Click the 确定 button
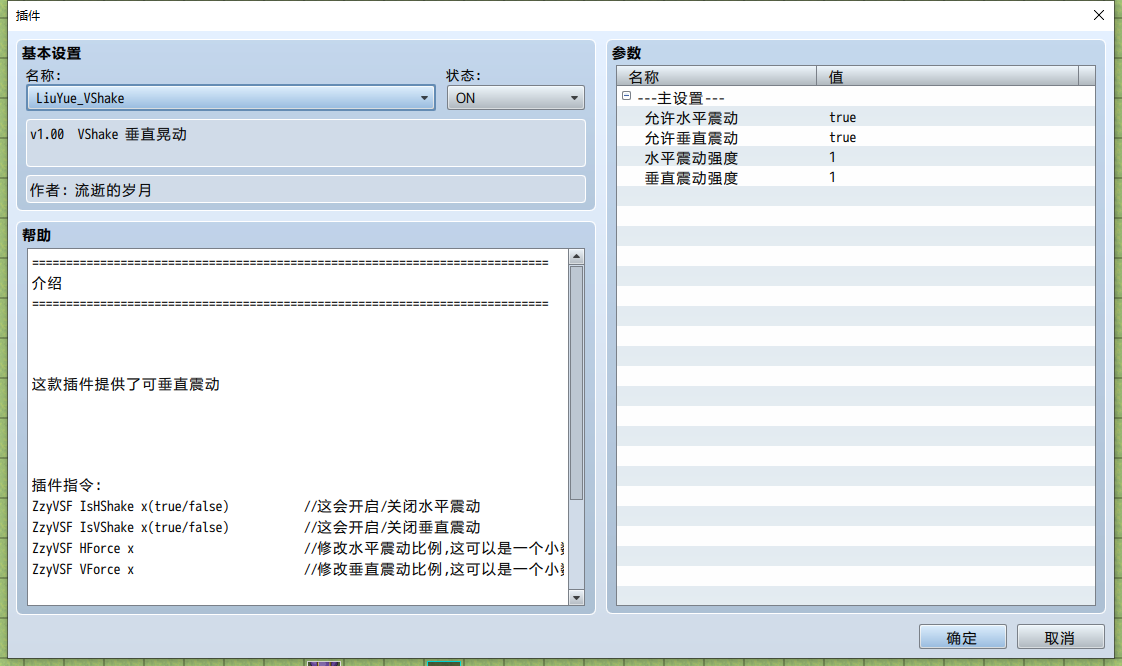Viewport: 1122px width, 666px height. [x=962, y=637]
